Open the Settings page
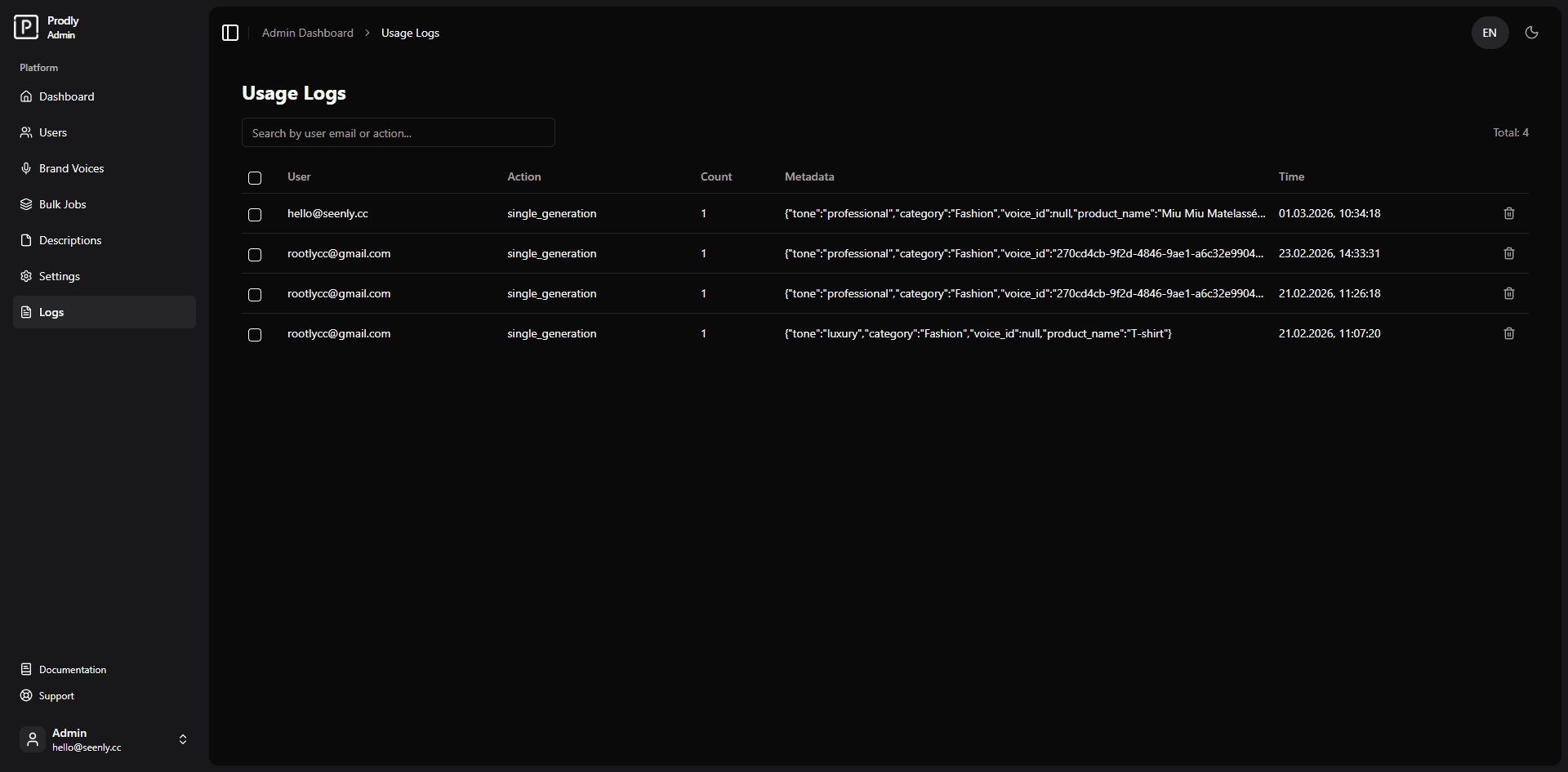 [x=59, y=276]
